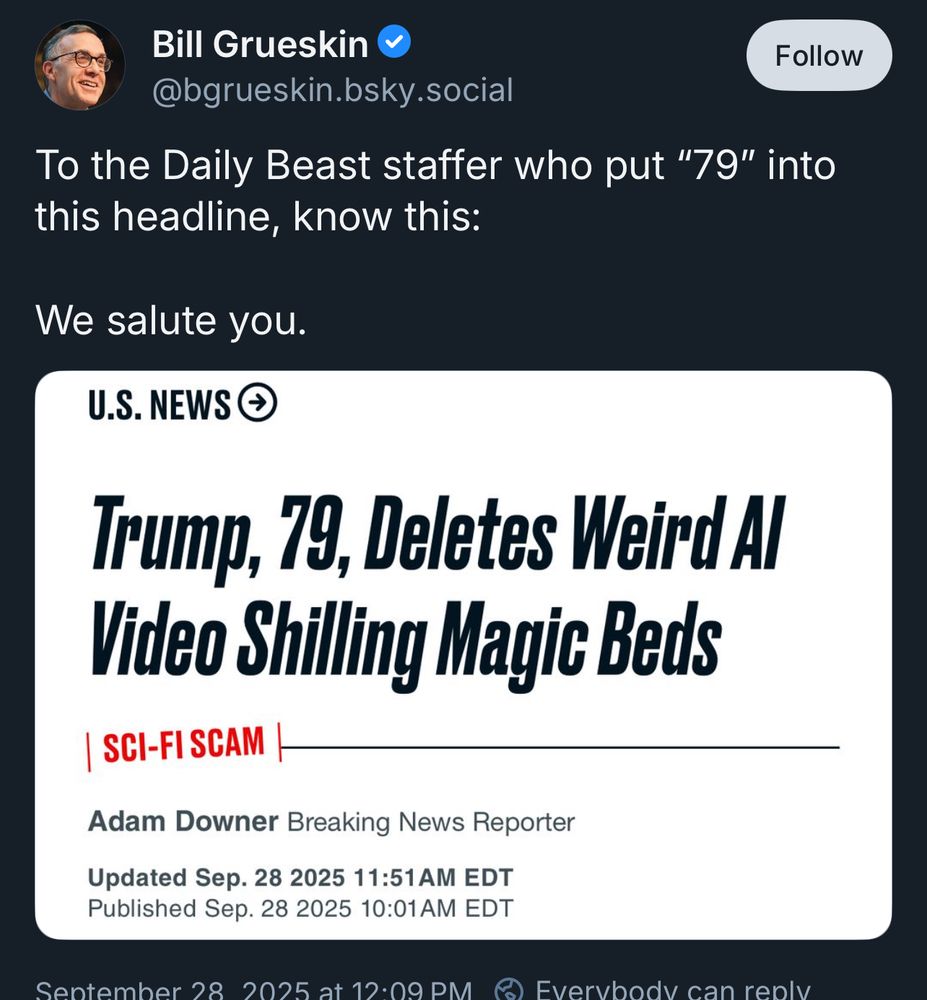Click the globe reply-settings icon
Image resolution: width=927 pixels, height=1000 pixels.
click(509, 989)
